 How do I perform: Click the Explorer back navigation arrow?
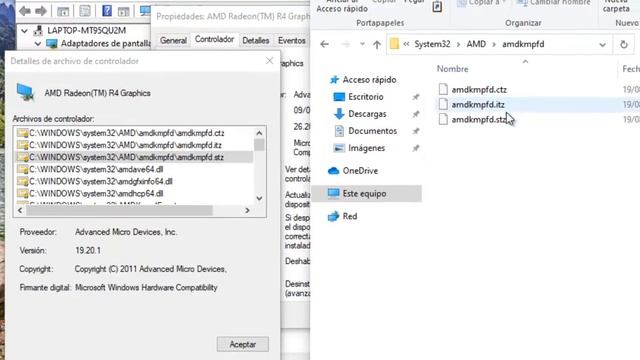point(324,44)
